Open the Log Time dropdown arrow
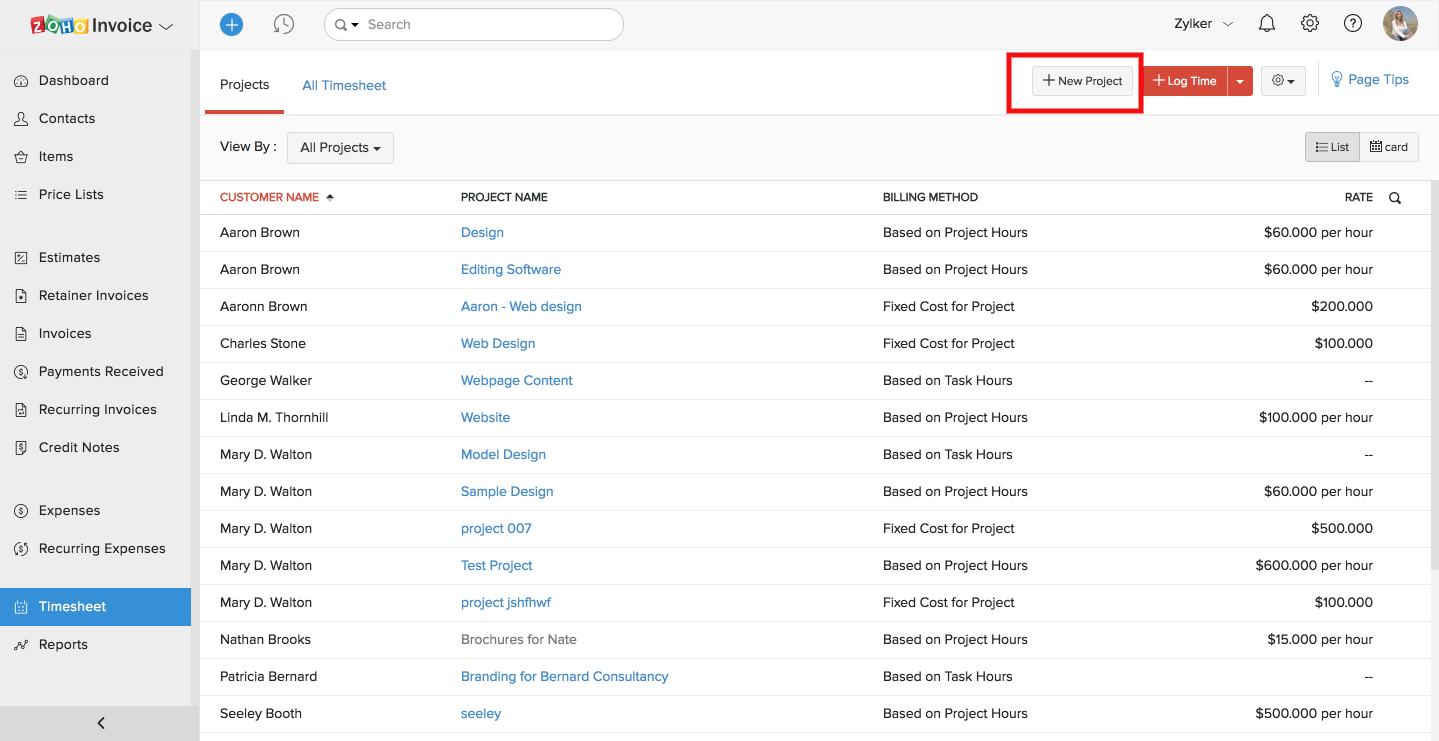This screenshot has height=741, width=1439. tap(1240, 81)
